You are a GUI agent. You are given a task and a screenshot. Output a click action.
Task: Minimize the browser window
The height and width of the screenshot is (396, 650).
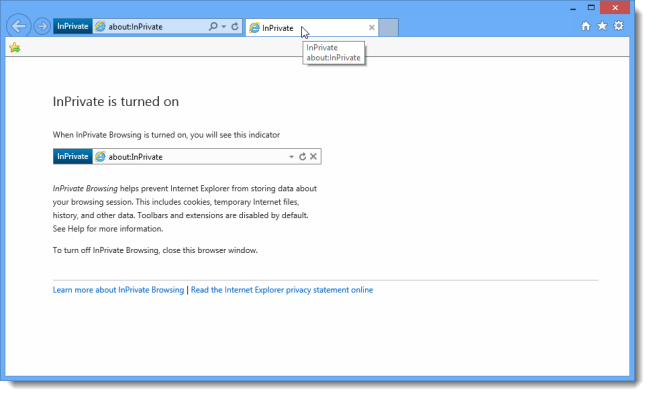[573, 8]
